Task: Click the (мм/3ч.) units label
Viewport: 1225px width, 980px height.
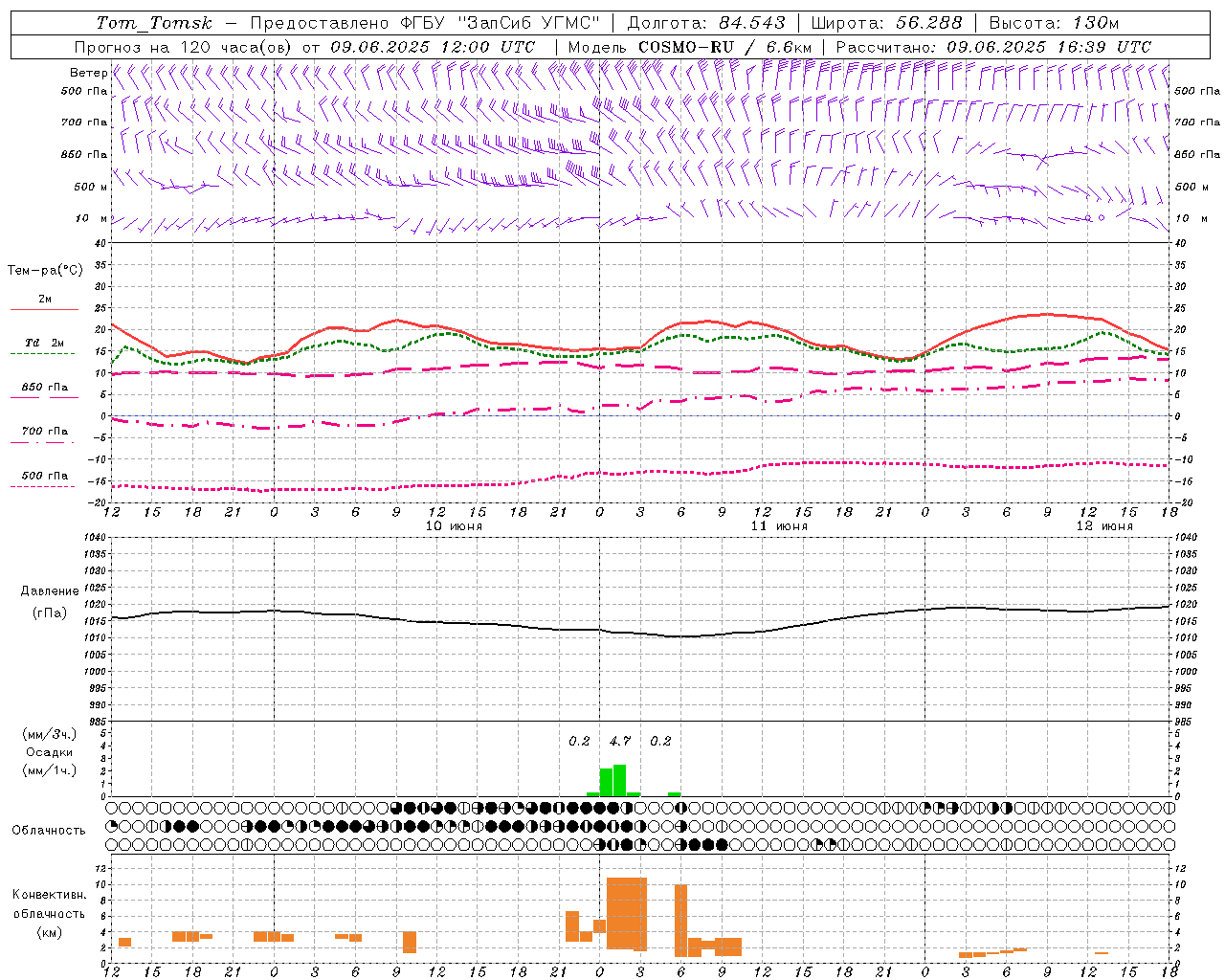Action: pyautogui.click(x=50, y=734)
